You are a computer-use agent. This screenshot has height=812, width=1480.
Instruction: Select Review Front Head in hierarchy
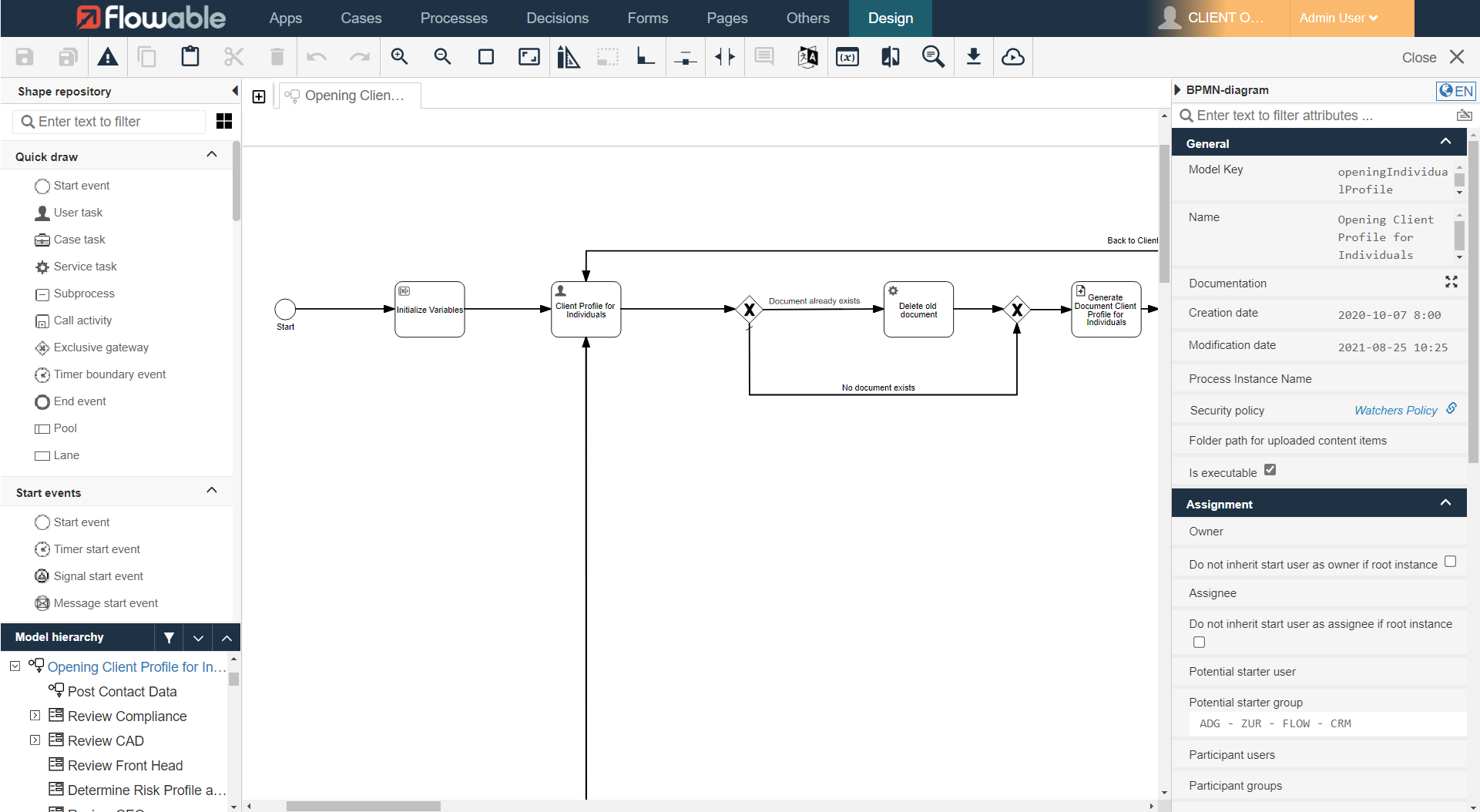(126, 765)
